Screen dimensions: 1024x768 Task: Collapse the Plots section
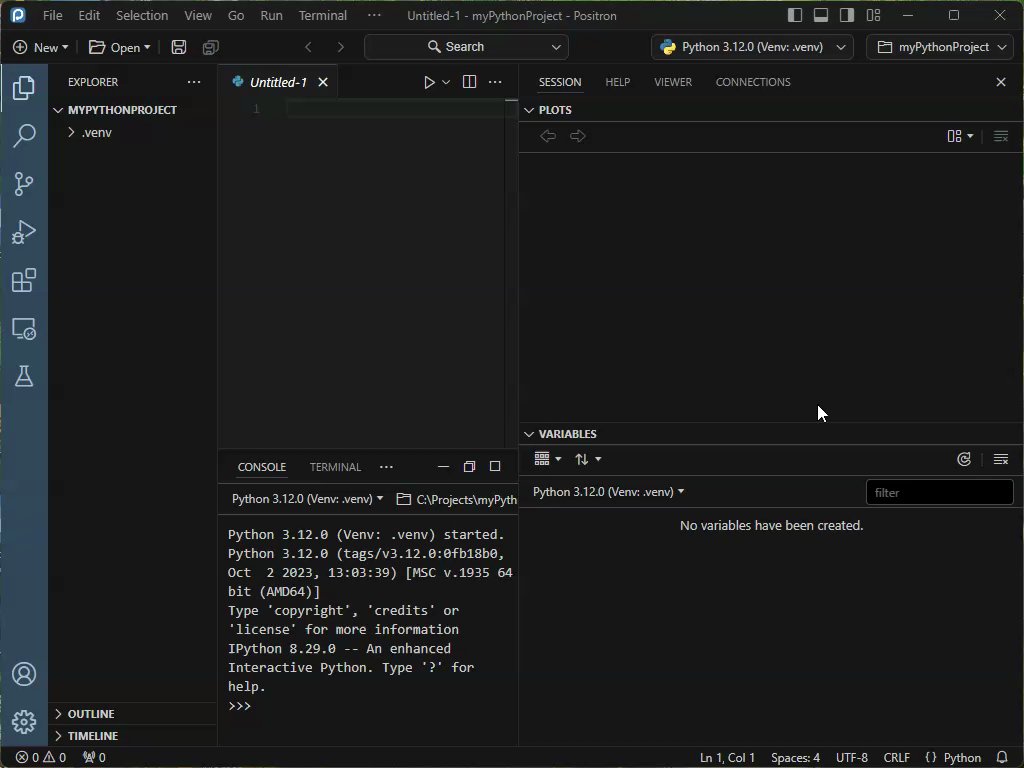(555, 110)
